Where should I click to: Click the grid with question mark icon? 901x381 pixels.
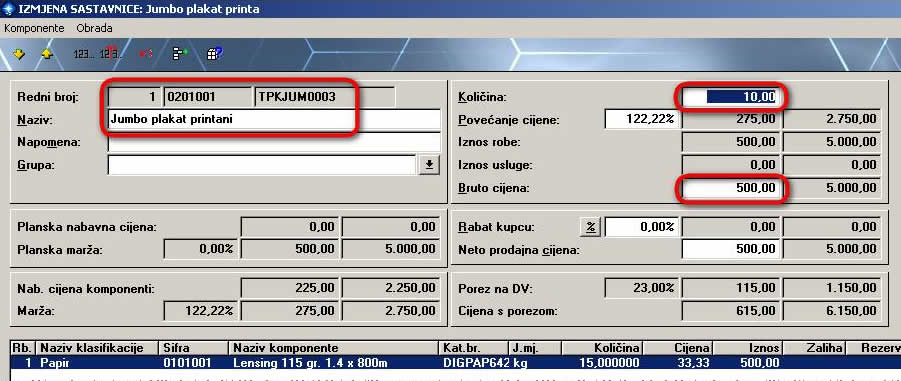tap(214, 54)
